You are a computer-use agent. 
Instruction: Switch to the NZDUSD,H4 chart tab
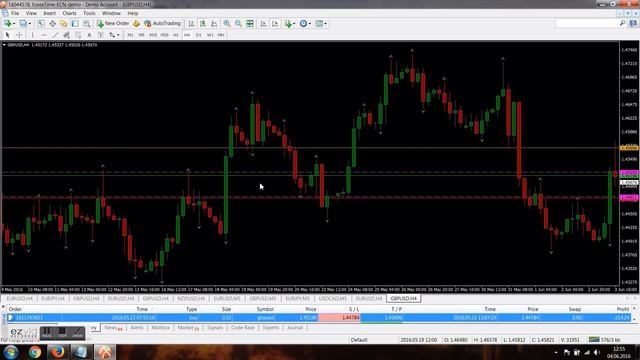[191, 299]
